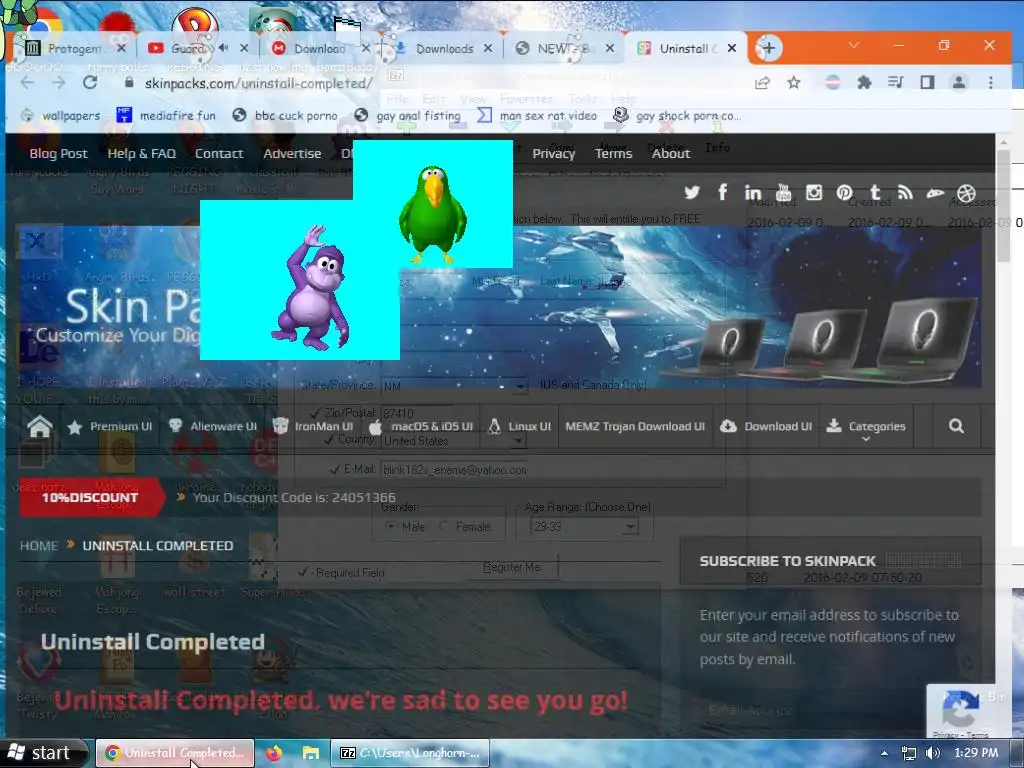The width and height of the screenshot is (1024, 768).
Task: Launch Firefox from the taskbar
Action: [274, 753]
